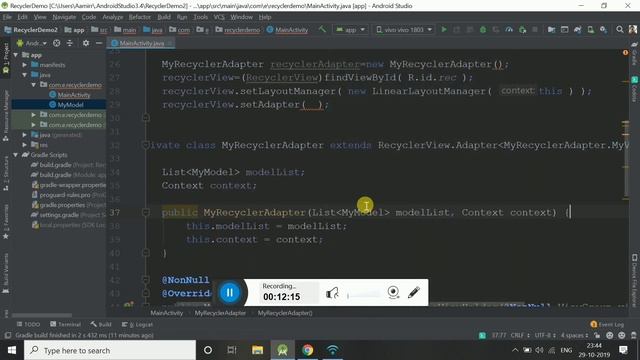Click the Windows search box
This screenshot has height=360, width=640.
click(x=110, y=350)
